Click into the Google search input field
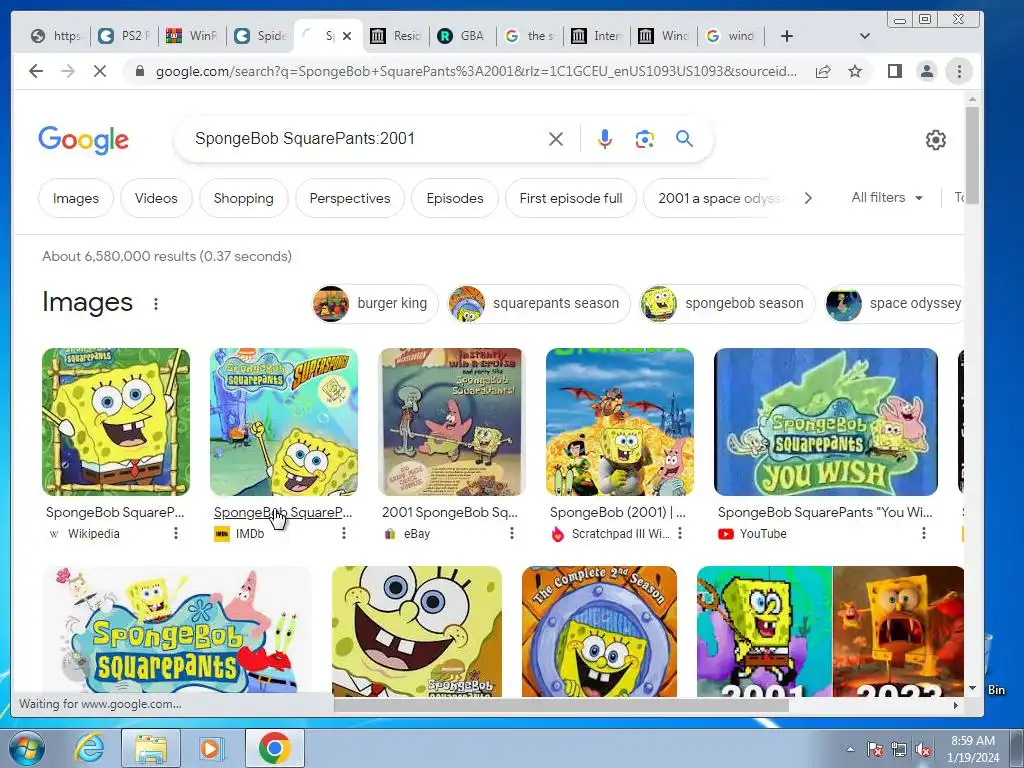The image size is (1024, 768). (x=366, y=138)
